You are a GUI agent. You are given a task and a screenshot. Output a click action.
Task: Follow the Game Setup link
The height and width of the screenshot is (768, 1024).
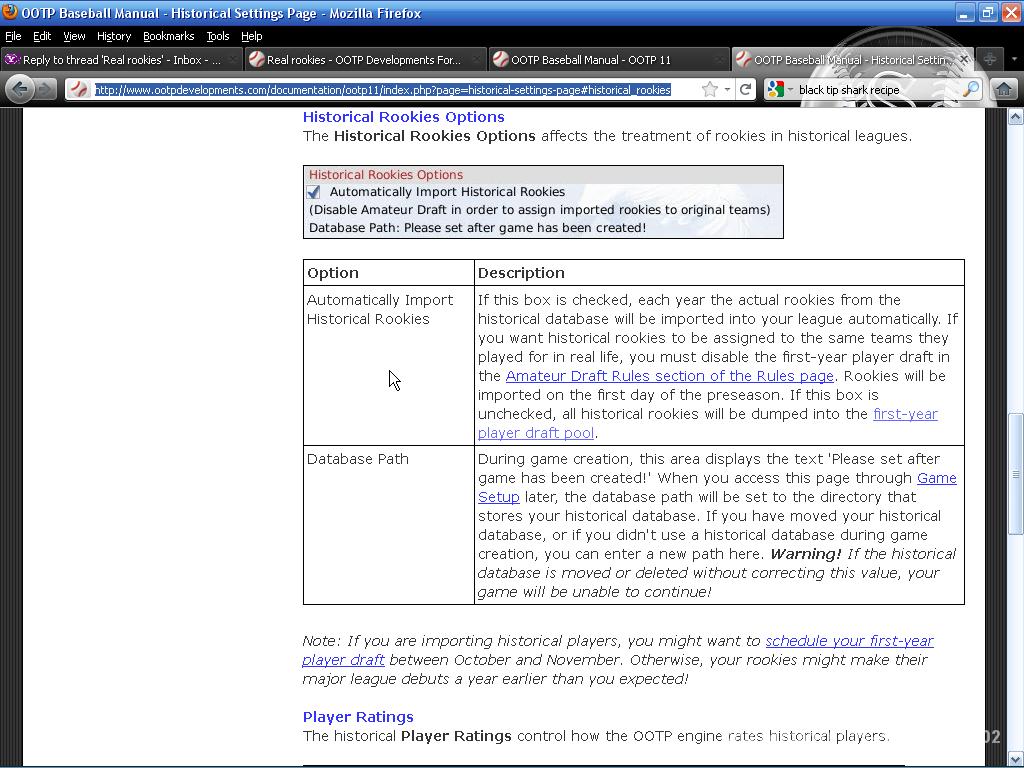coord(936,478)
